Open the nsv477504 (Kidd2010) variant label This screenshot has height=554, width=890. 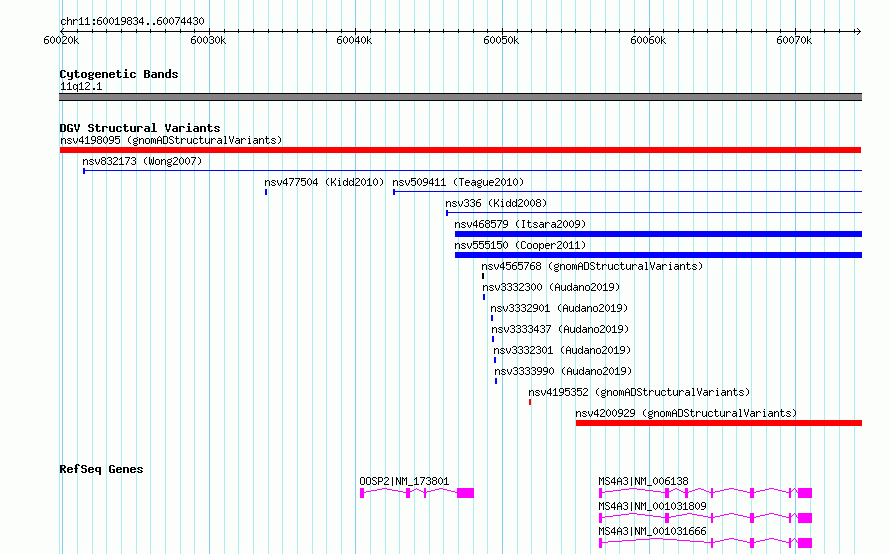[x=324, y=182]
